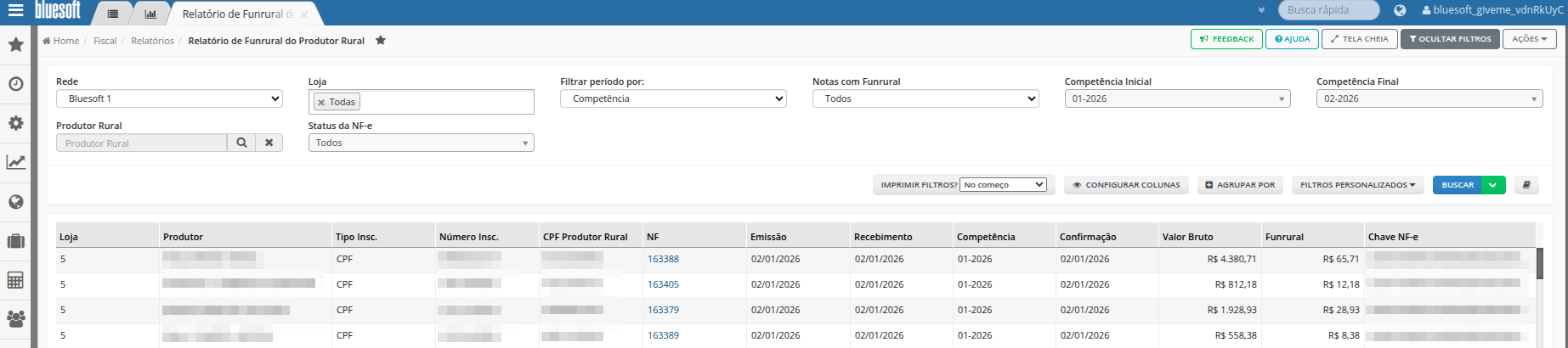1568x348 pixels.
Task: Mark report as favorite with star
Action: tap(381, 40)
